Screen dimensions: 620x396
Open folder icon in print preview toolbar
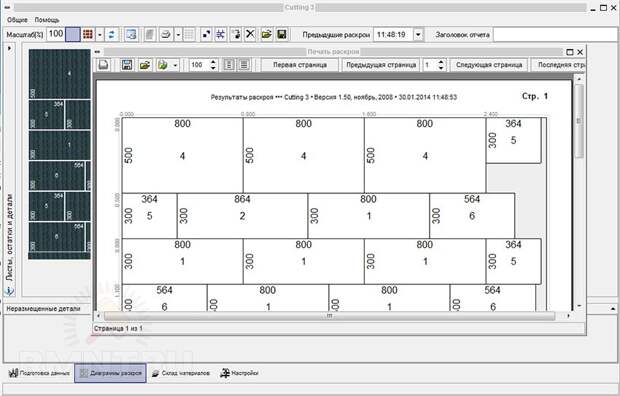pyautogui.click(x=145, y=65)
